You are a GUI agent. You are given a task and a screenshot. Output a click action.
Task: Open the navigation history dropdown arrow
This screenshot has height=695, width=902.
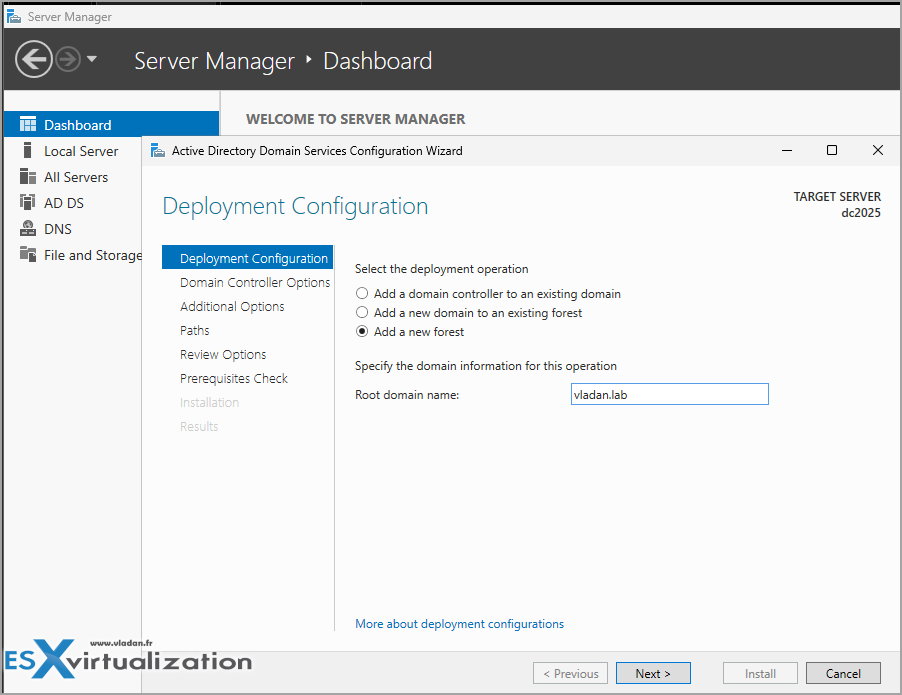(x=92, y=59)
